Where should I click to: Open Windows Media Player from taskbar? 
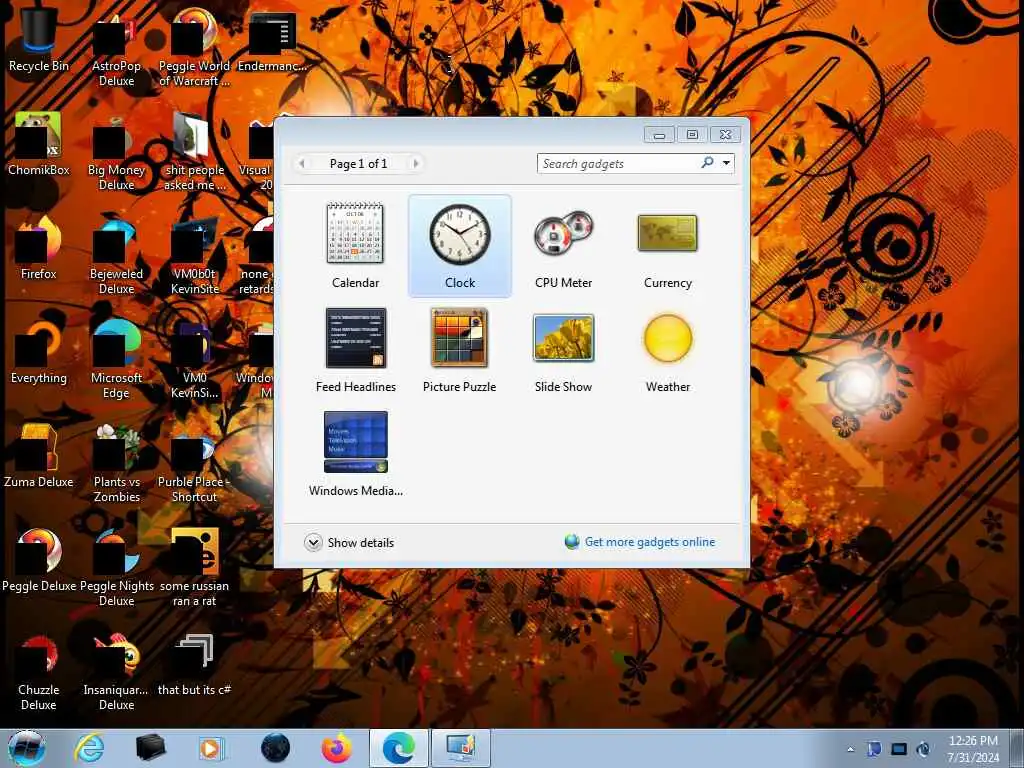(x=210, y=748)
